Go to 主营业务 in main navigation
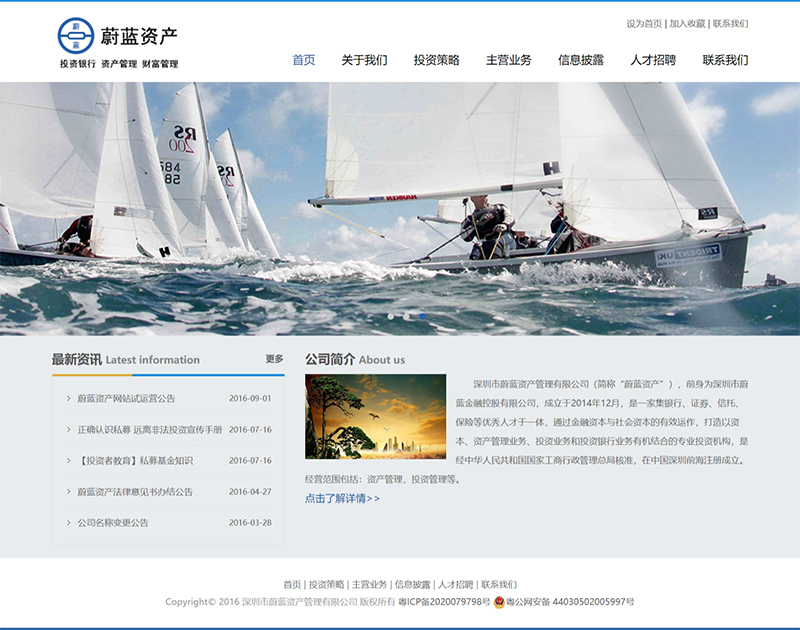The height and width of the screenshot is (630, 800). [508, 60]
